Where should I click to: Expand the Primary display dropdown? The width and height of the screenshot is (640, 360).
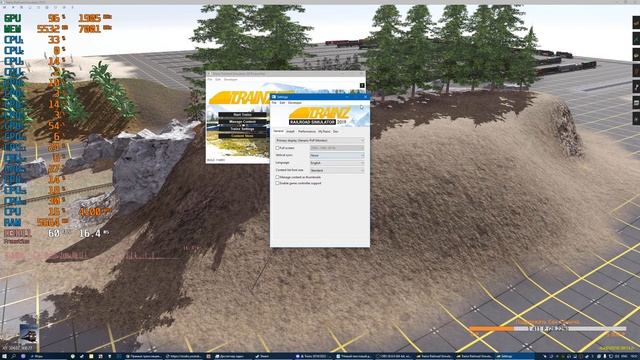click(x=320, y=140)
